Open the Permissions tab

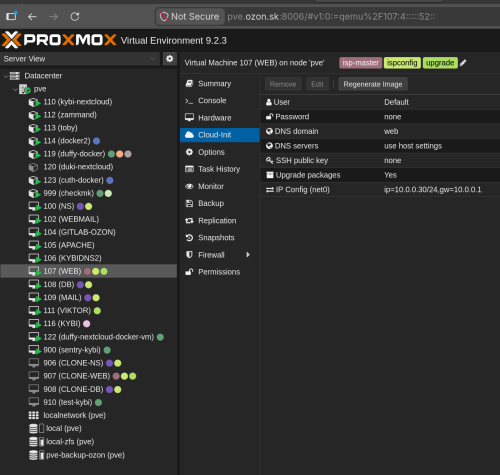pos(220,272)
